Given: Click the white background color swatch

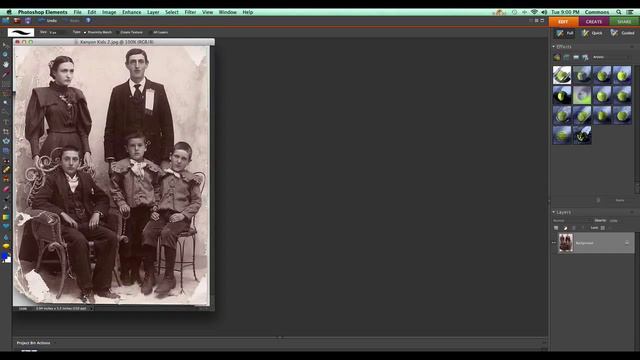Looking at the screenshot, I should (x=8, y=259).
